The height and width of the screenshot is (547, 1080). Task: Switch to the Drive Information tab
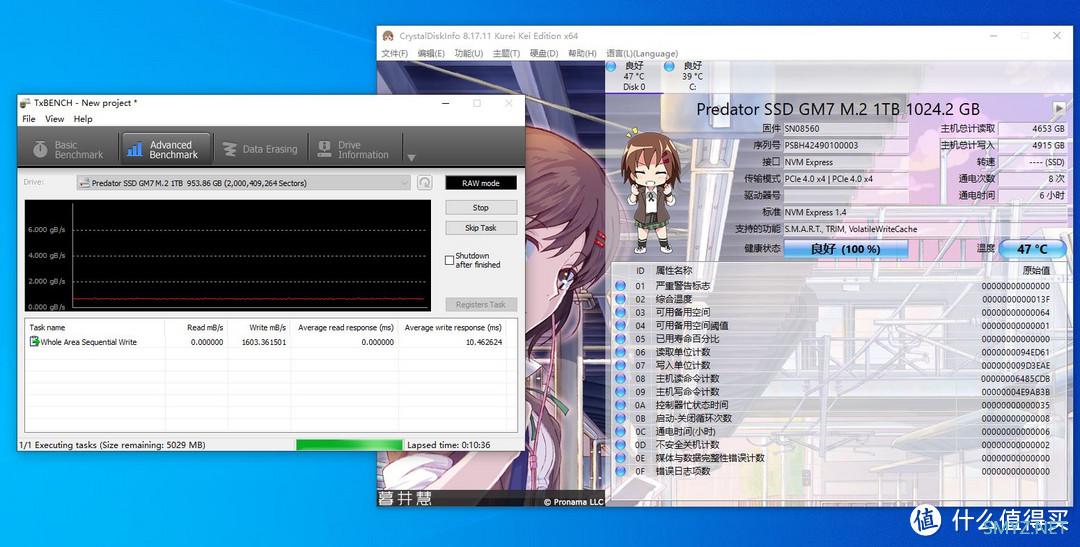coord(354,149)
